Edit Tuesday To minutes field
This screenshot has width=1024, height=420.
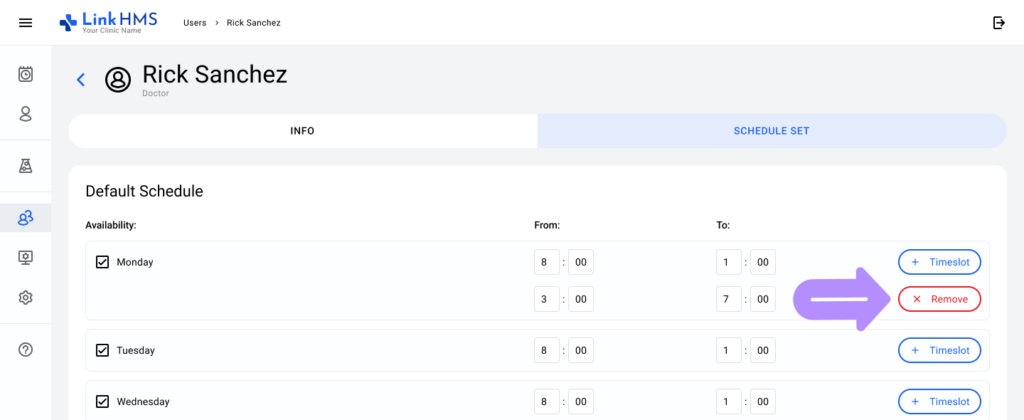763,350
